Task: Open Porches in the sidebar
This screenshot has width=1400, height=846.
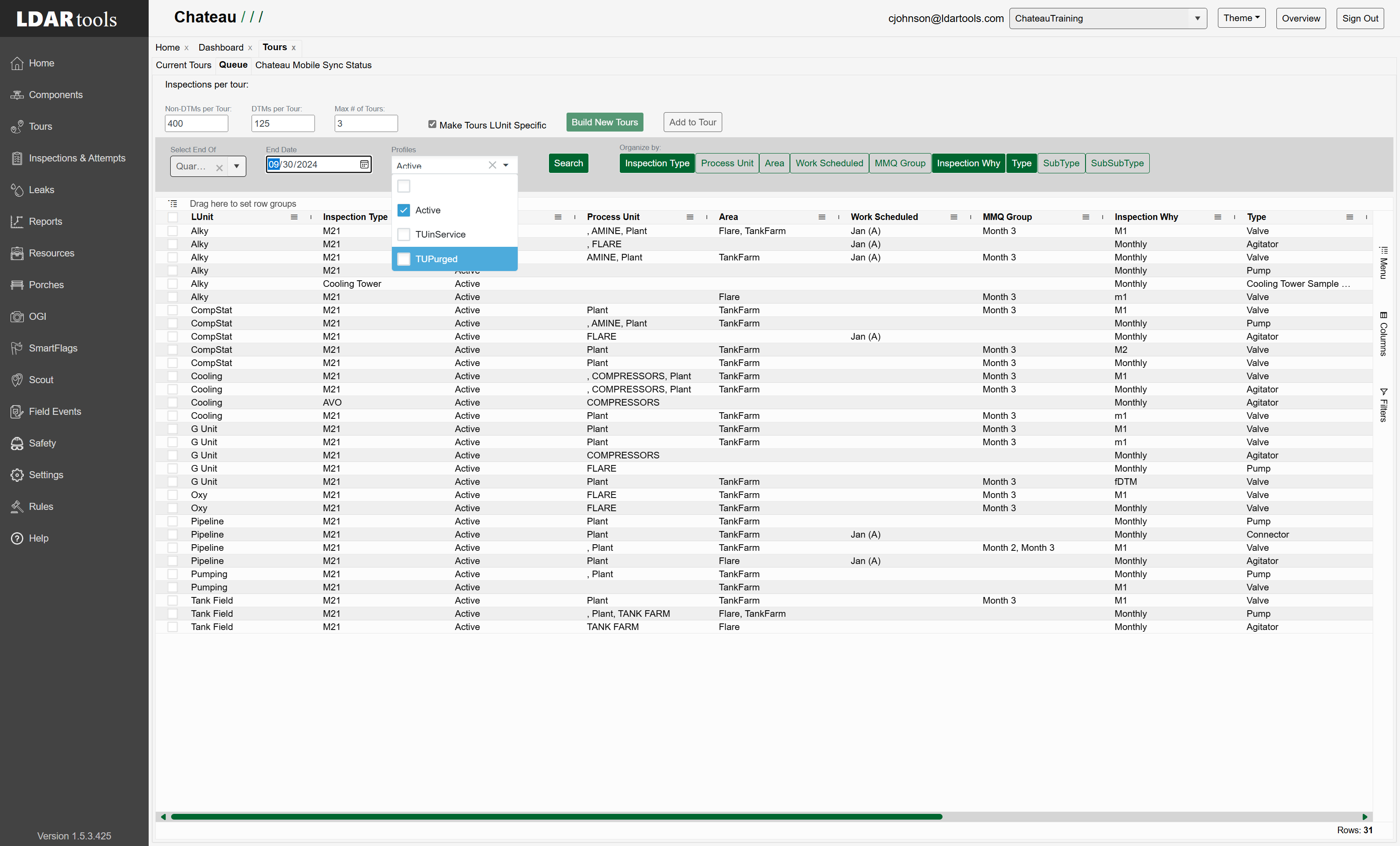Action: pos(37,285)
